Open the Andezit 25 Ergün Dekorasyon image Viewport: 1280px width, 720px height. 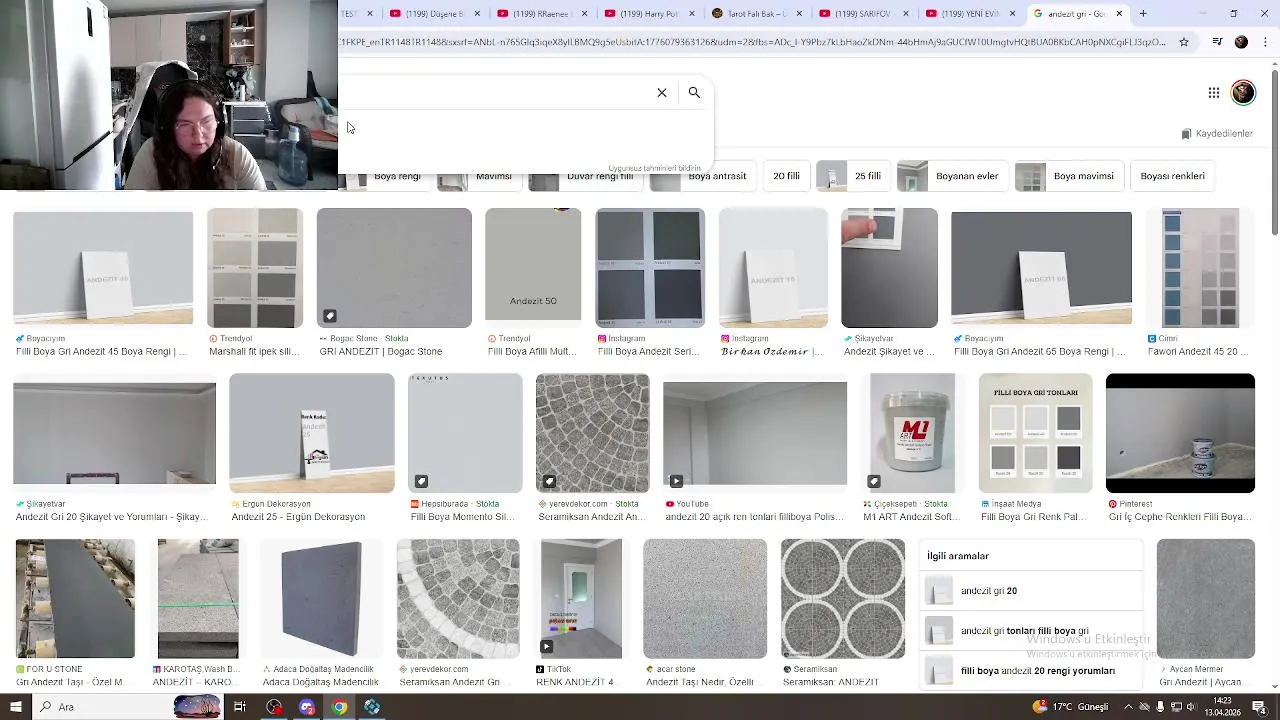(312, 433)
